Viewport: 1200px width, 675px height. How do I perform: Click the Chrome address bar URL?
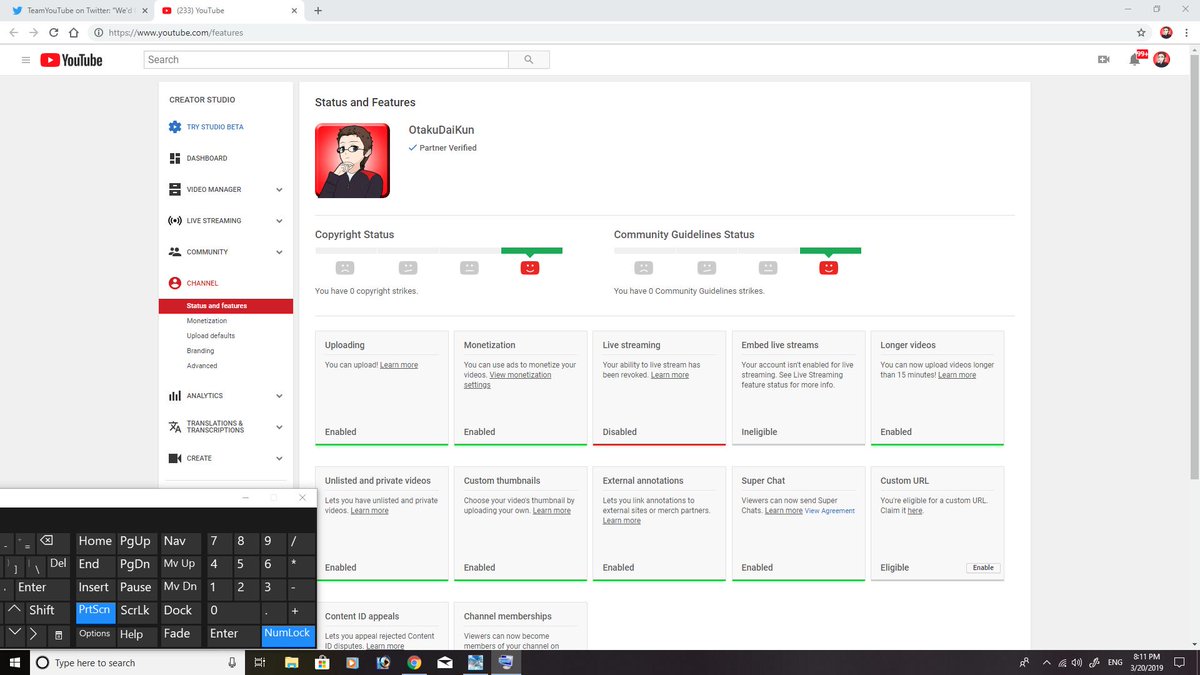[176, 32]
